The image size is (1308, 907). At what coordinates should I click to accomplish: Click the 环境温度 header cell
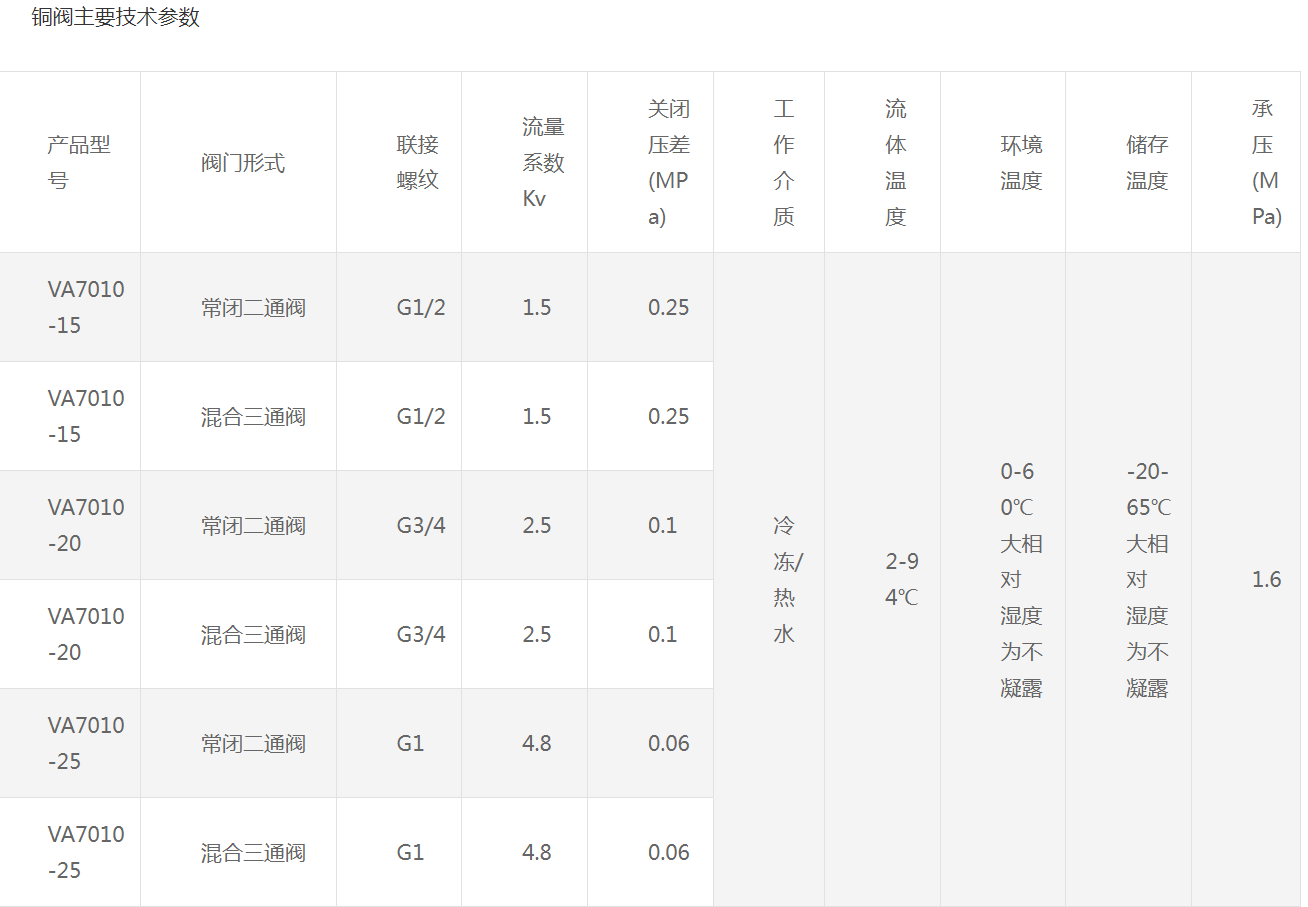pos(1021,163)
